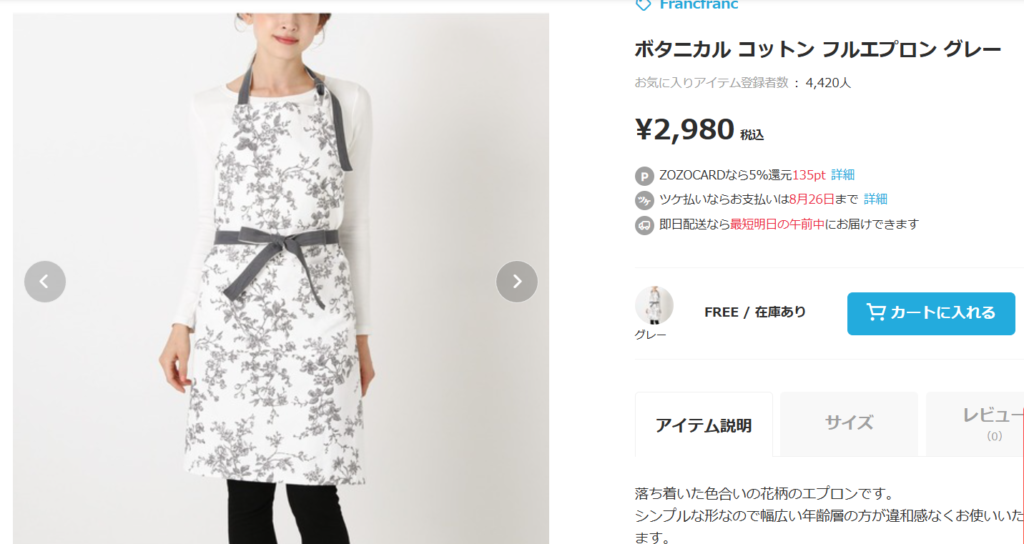Add item with カートに入れる button
This screenshot has width=1024, height=544.
[x=931, y=313]
